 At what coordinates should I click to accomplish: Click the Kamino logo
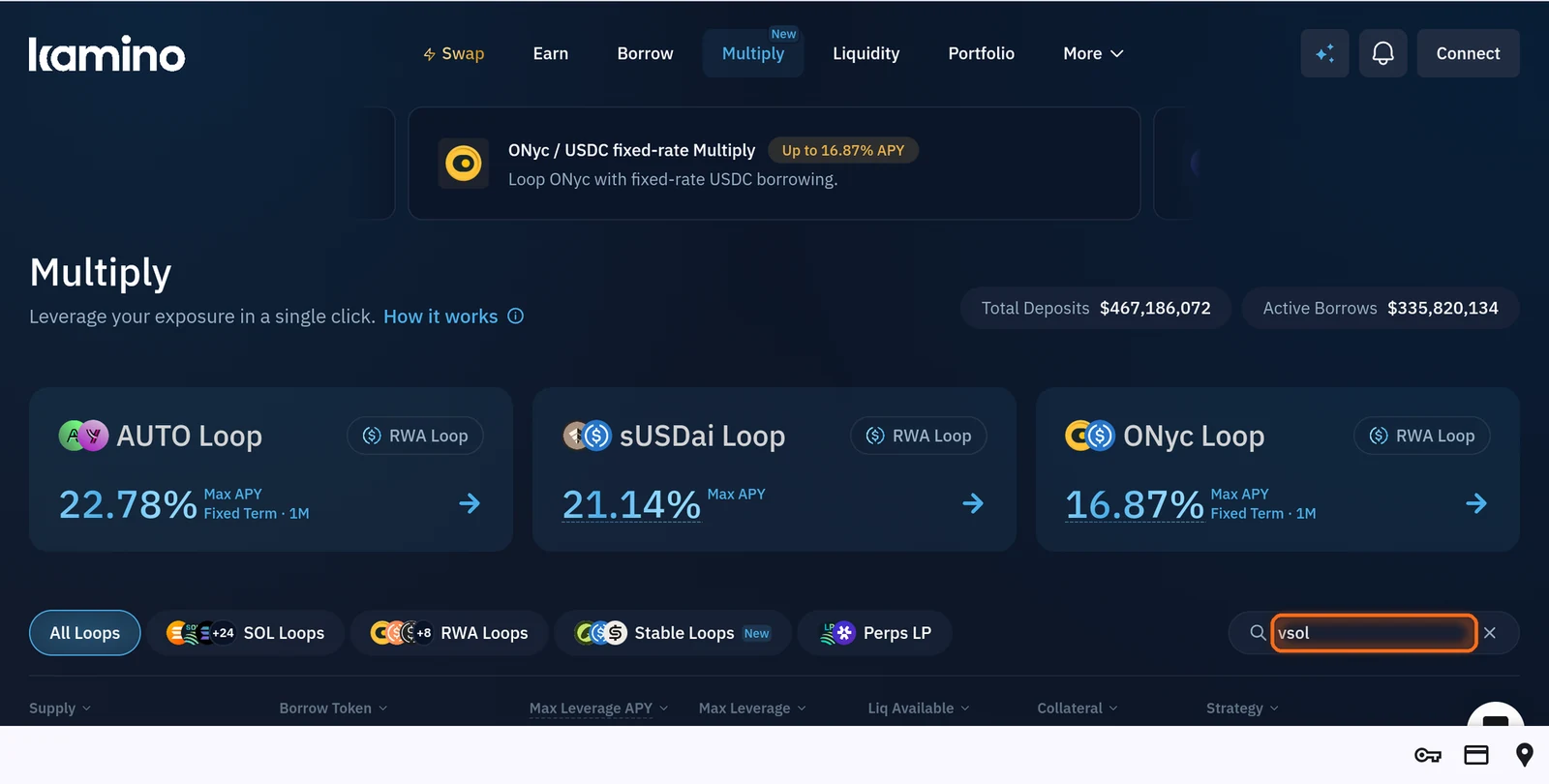click(106, 54)
